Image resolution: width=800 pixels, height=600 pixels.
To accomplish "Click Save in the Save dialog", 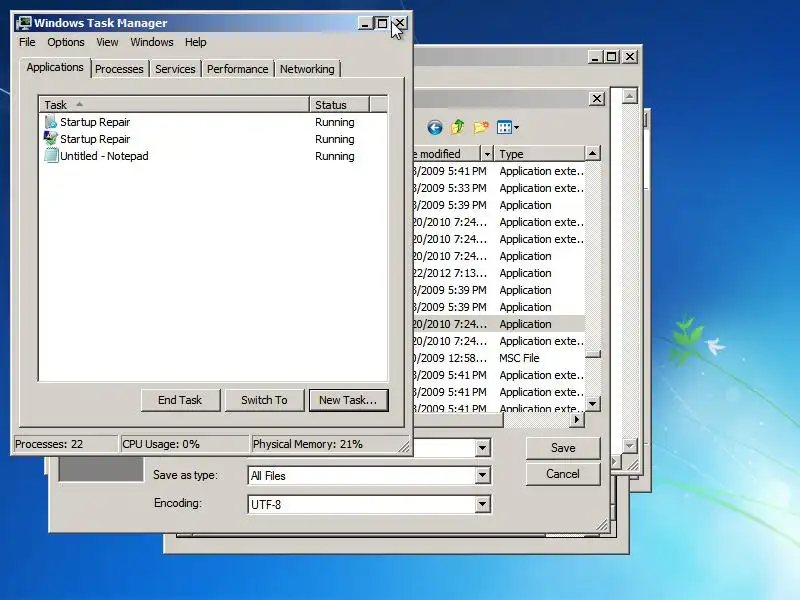I will click(563, 448).
